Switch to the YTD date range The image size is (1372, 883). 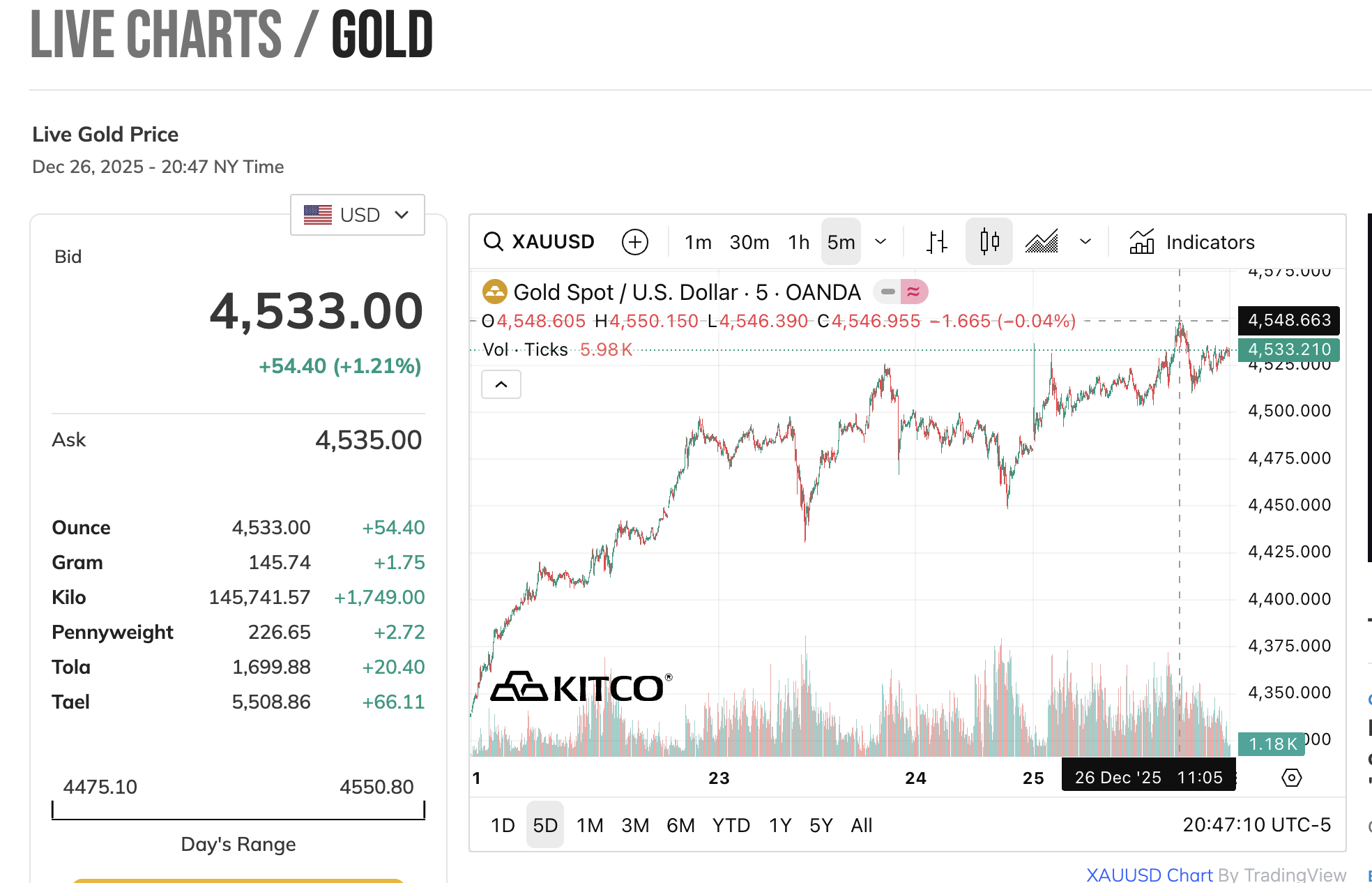click(731, 825)
